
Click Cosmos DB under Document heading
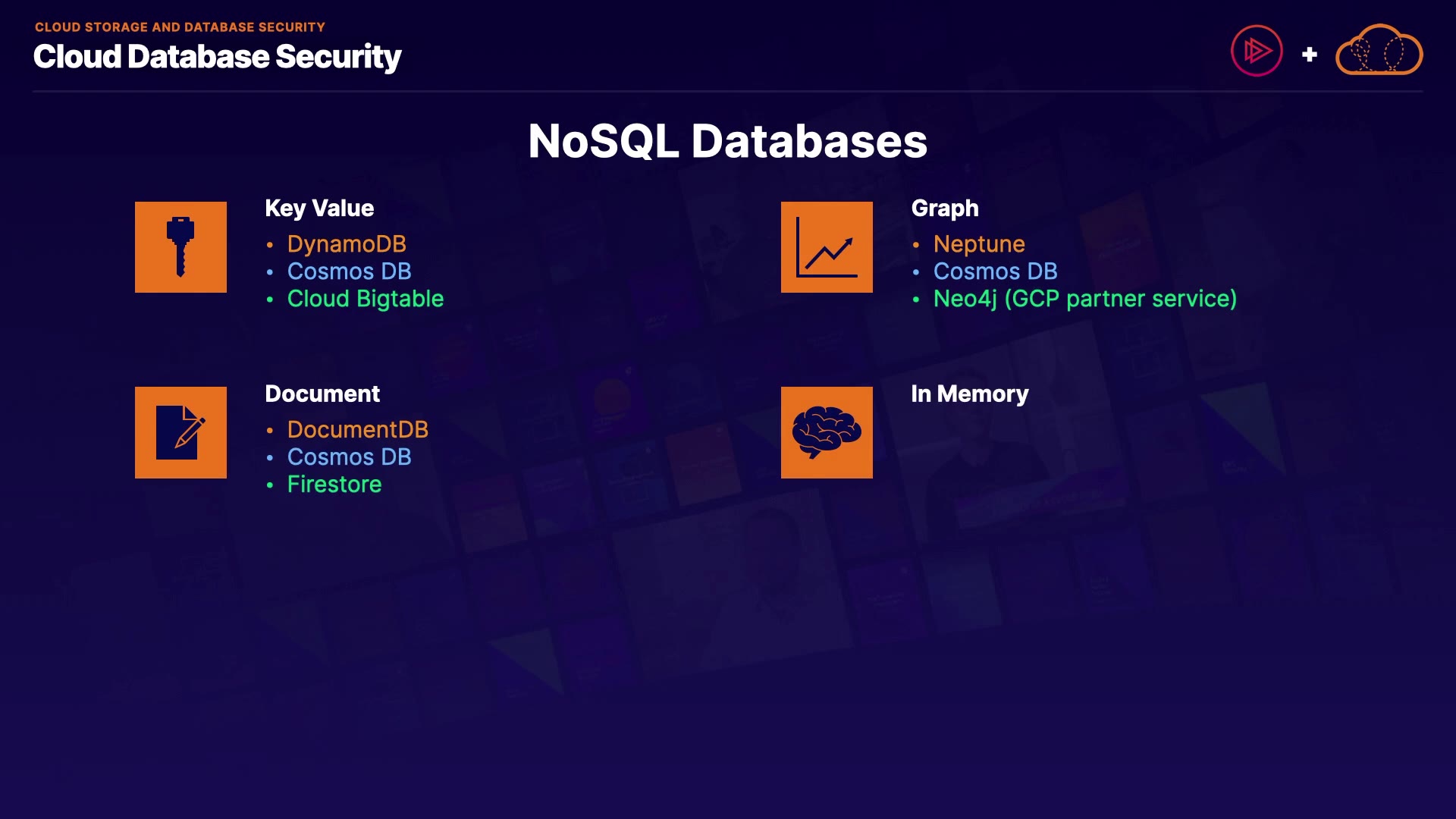[349, 457]
